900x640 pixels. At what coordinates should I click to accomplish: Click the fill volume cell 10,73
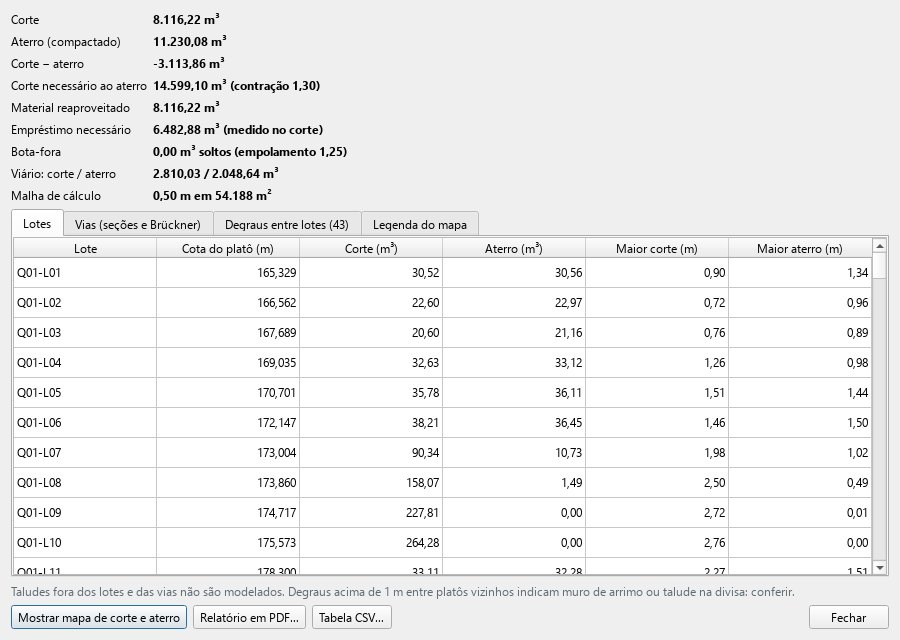click(x=514, y=452)
